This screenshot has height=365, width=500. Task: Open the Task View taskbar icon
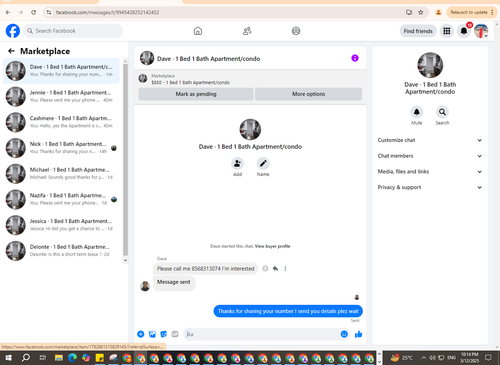click(x=43, y=358)
